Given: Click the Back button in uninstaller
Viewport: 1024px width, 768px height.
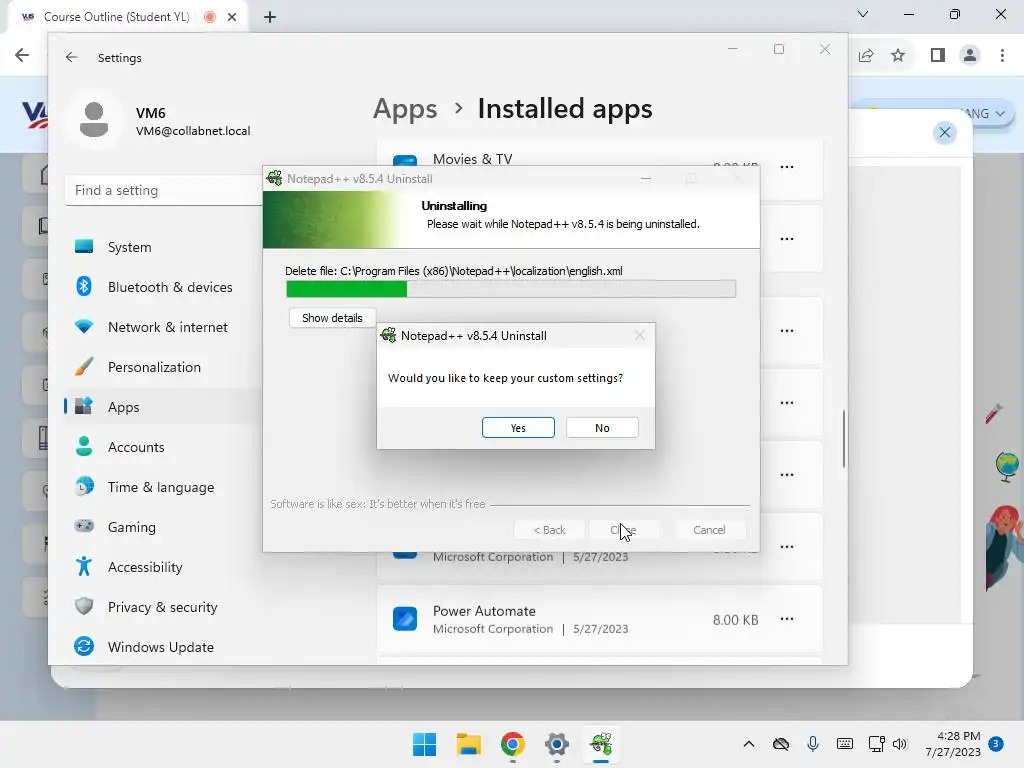Looking at the screenshot, I should point(549,530).
